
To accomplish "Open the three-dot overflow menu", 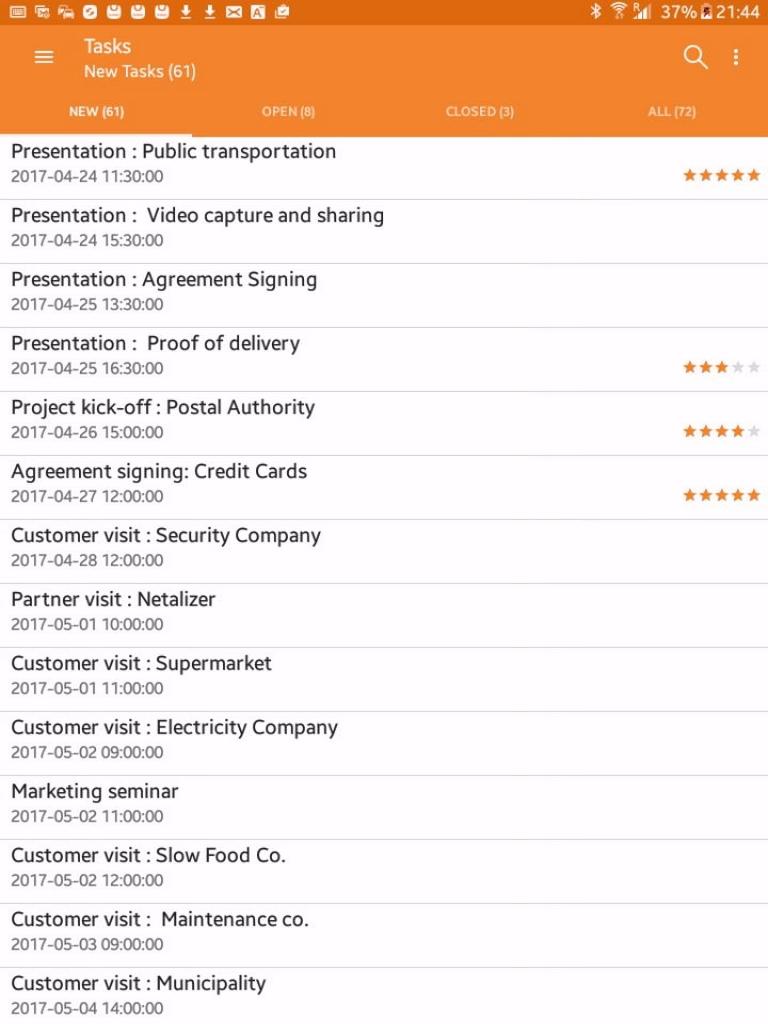I will pos(736,57).
